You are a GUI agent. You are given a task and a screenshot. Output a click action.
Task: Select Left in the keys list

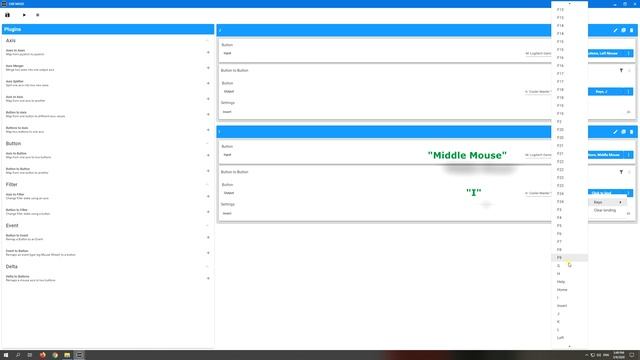(569, 338)
